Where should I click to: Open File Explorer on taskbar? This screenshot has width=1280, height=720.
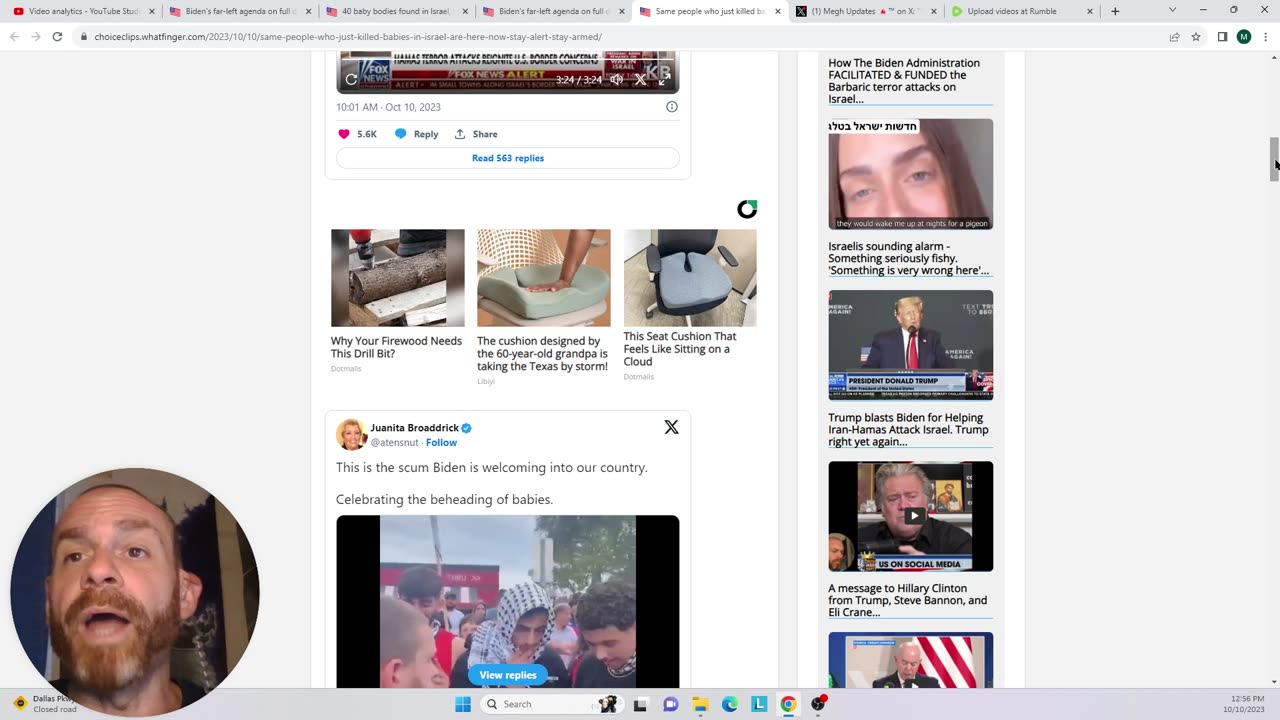pyautogui.click(x=700, y=704)
